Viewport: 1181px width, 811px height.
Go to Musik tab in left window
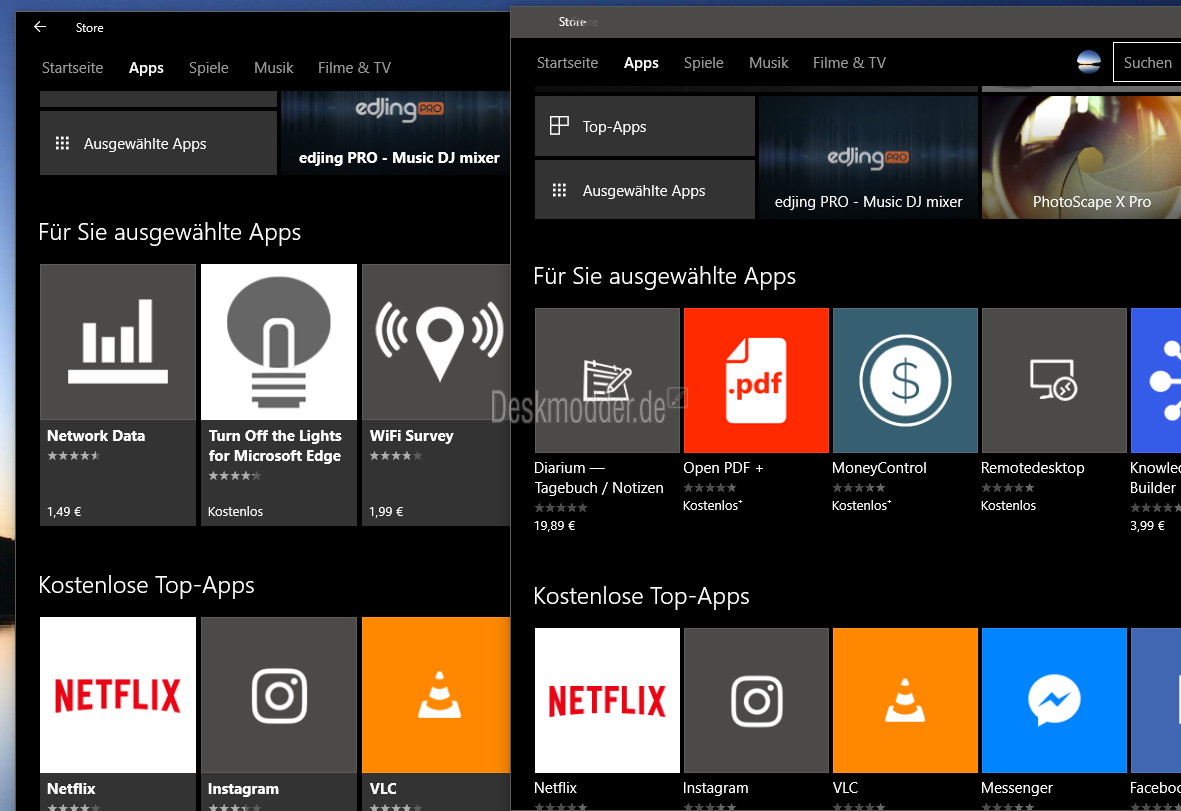[x=273, y=68]
